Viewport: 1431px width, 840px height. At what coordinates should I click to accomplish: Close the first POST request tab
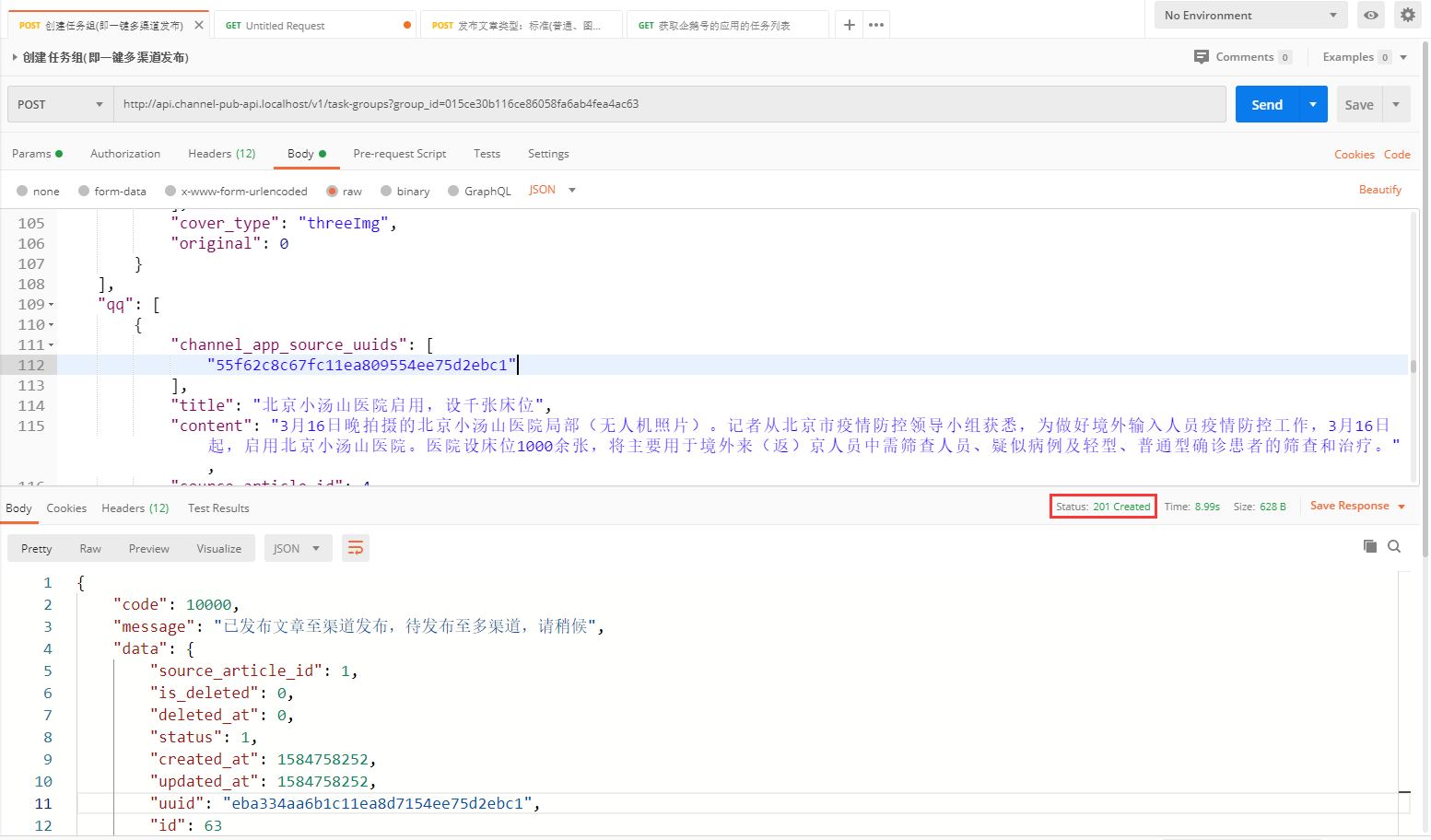[x=199, y=25]
